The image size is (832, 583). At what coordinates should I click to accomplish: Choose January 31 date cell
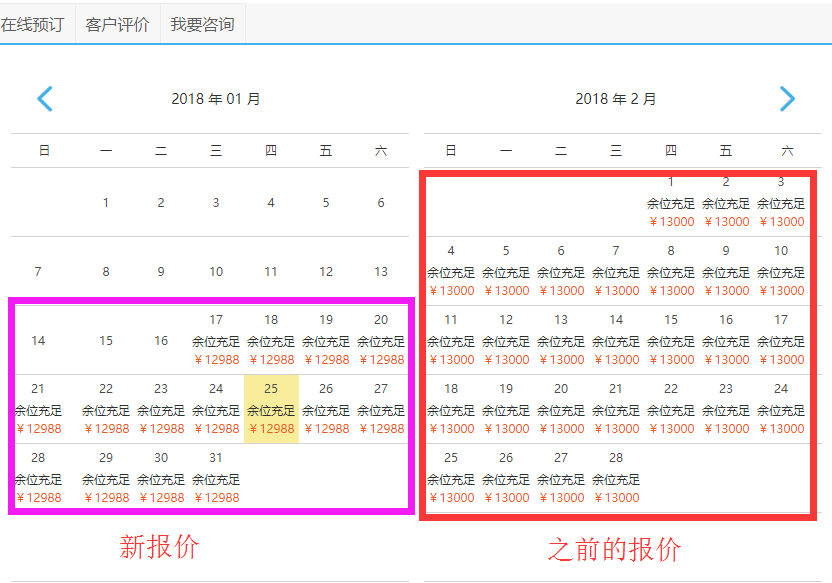point(216,478)
